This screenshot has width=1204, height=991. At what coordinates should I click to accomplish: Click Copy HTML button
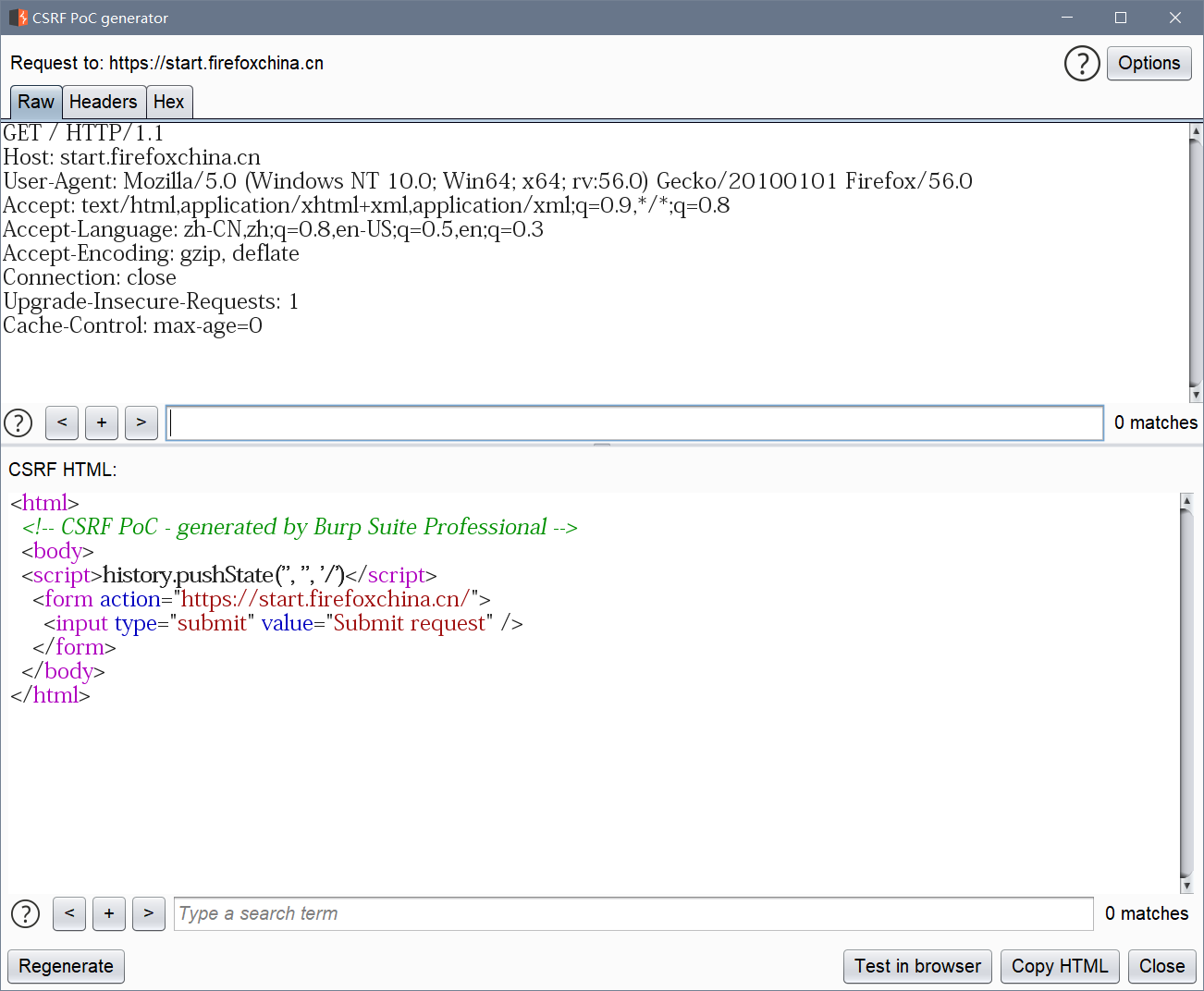1060,966
